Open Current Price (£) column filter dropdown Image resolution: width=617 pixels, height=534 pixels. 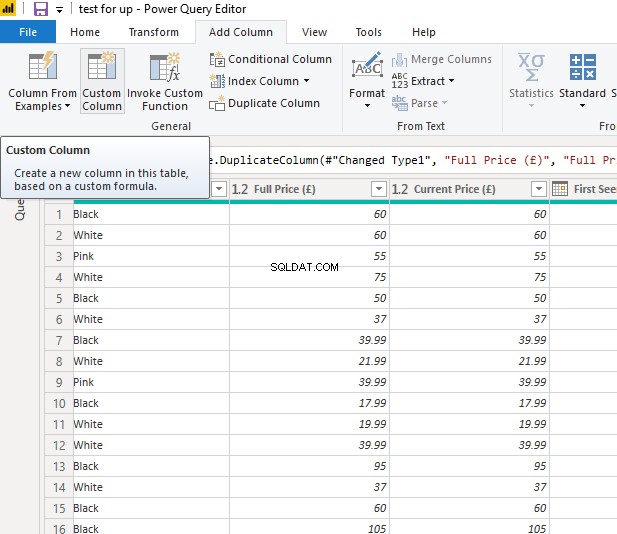[539, 189]
